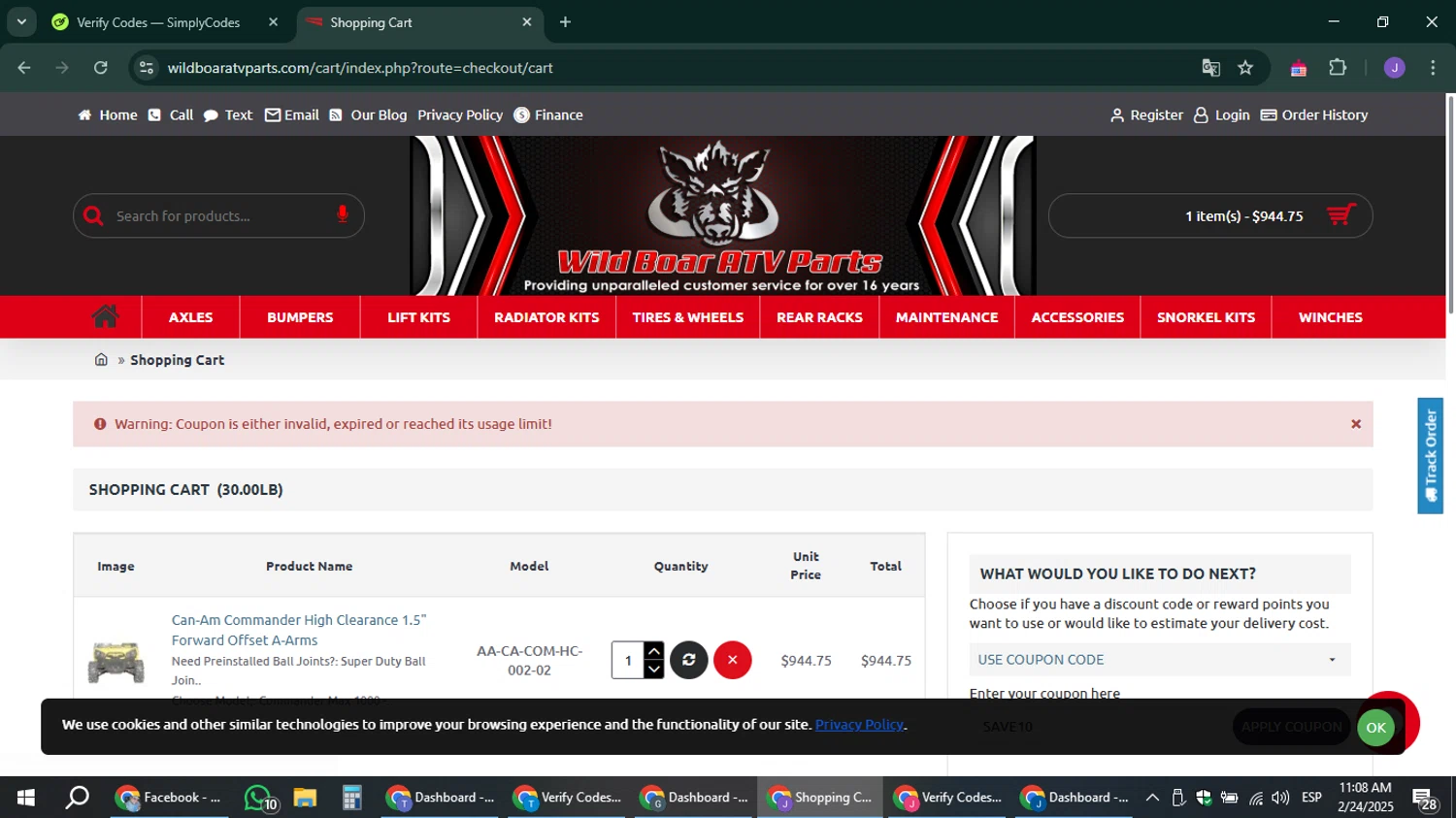Click the red magnifier search icon
The height and width of the screenshot is (818, 1456).
pos(94,215)
